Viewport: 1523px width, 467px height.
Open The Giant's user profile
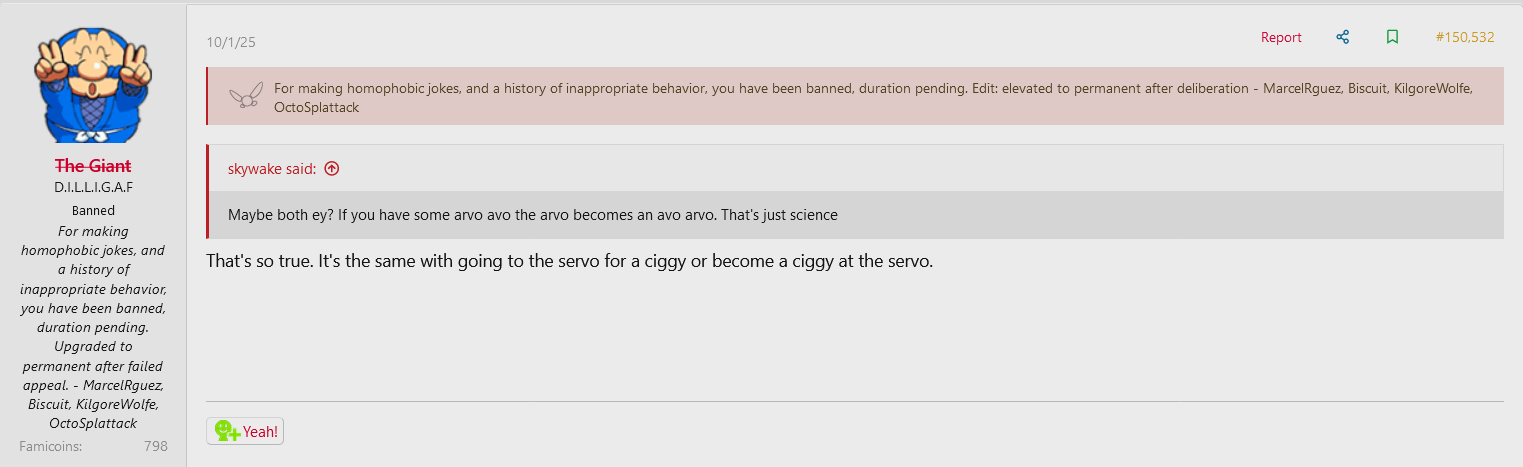tap(93, 166)
